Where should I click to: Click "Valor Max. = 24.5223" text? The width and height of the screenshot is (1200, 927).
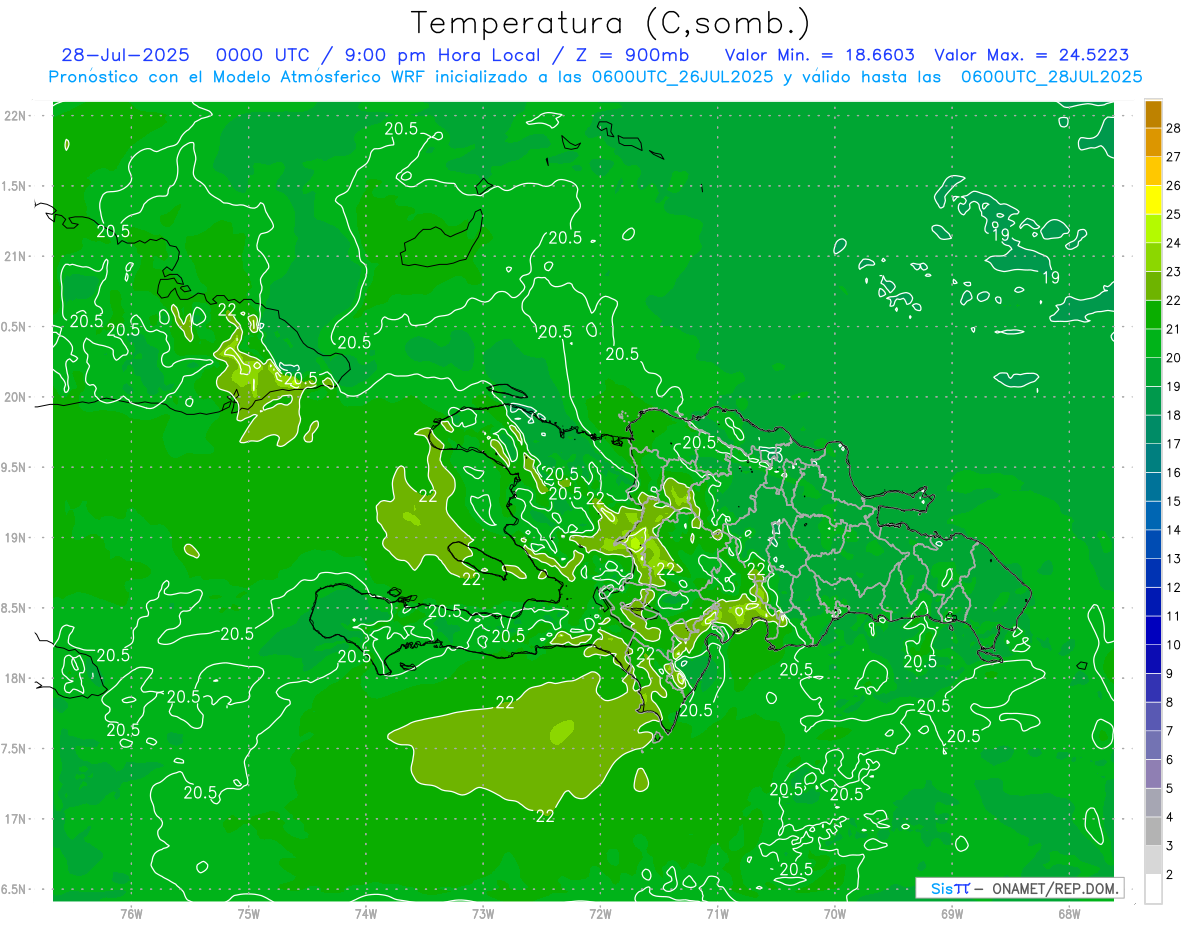pos(1033,55)
